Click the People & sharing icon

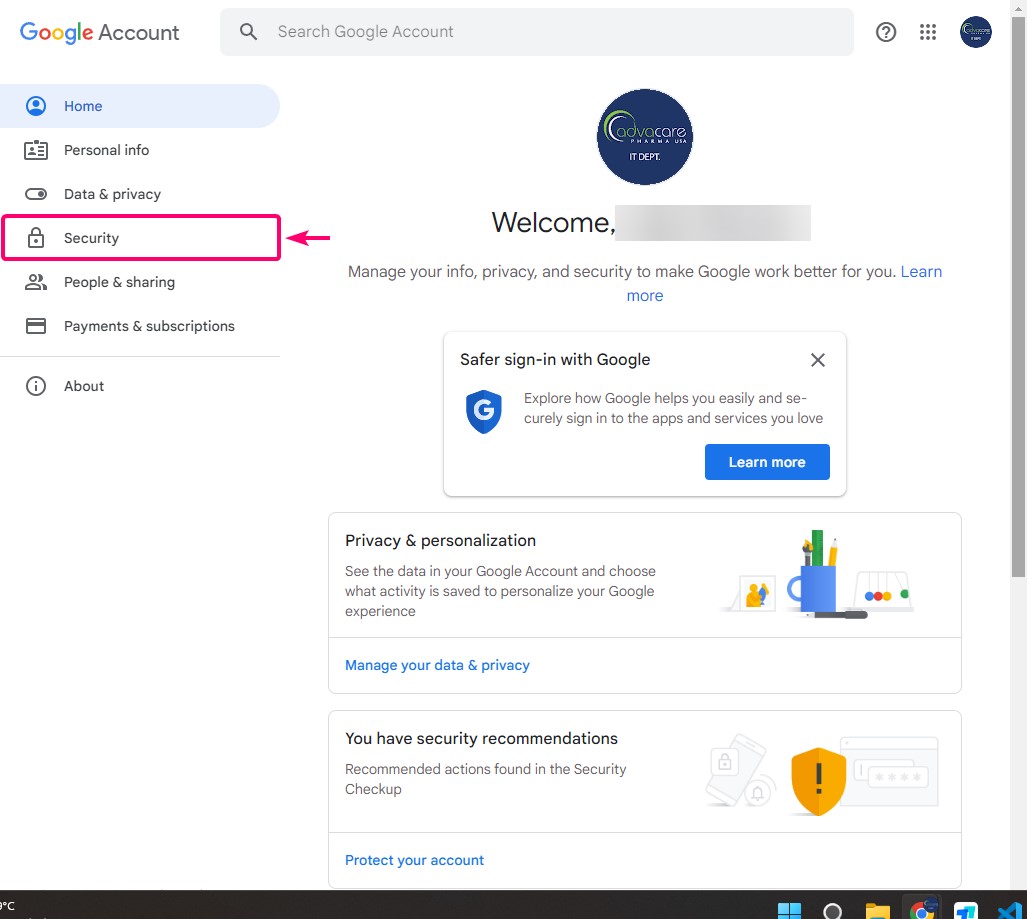coord(36,282)
